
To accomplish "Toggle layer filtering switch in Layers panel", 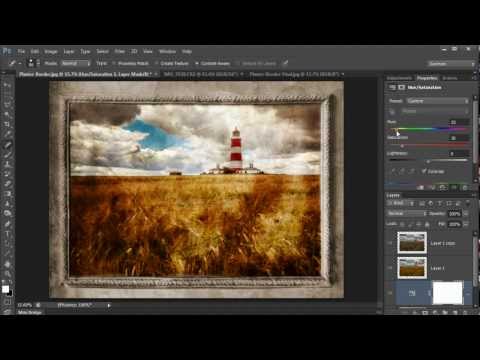I will [467, 203].
